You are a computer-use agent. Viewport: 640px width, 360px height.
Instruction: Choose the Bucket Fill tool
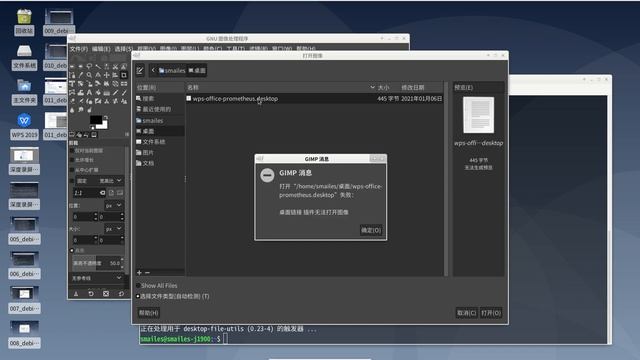click(98, 92)
